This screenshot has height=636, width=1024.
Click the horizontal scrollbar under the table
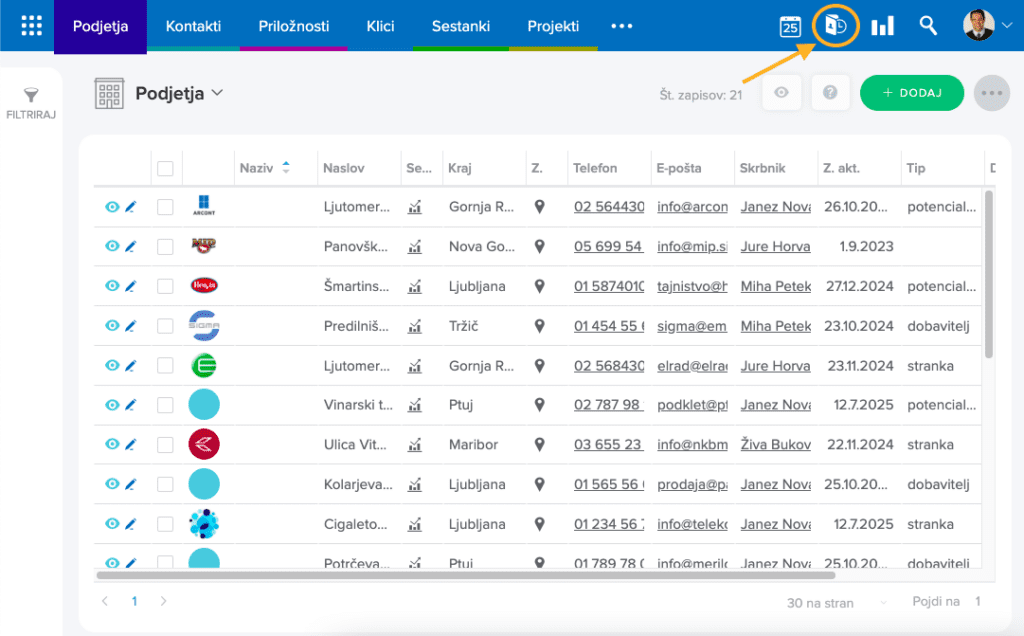[465, 575]
